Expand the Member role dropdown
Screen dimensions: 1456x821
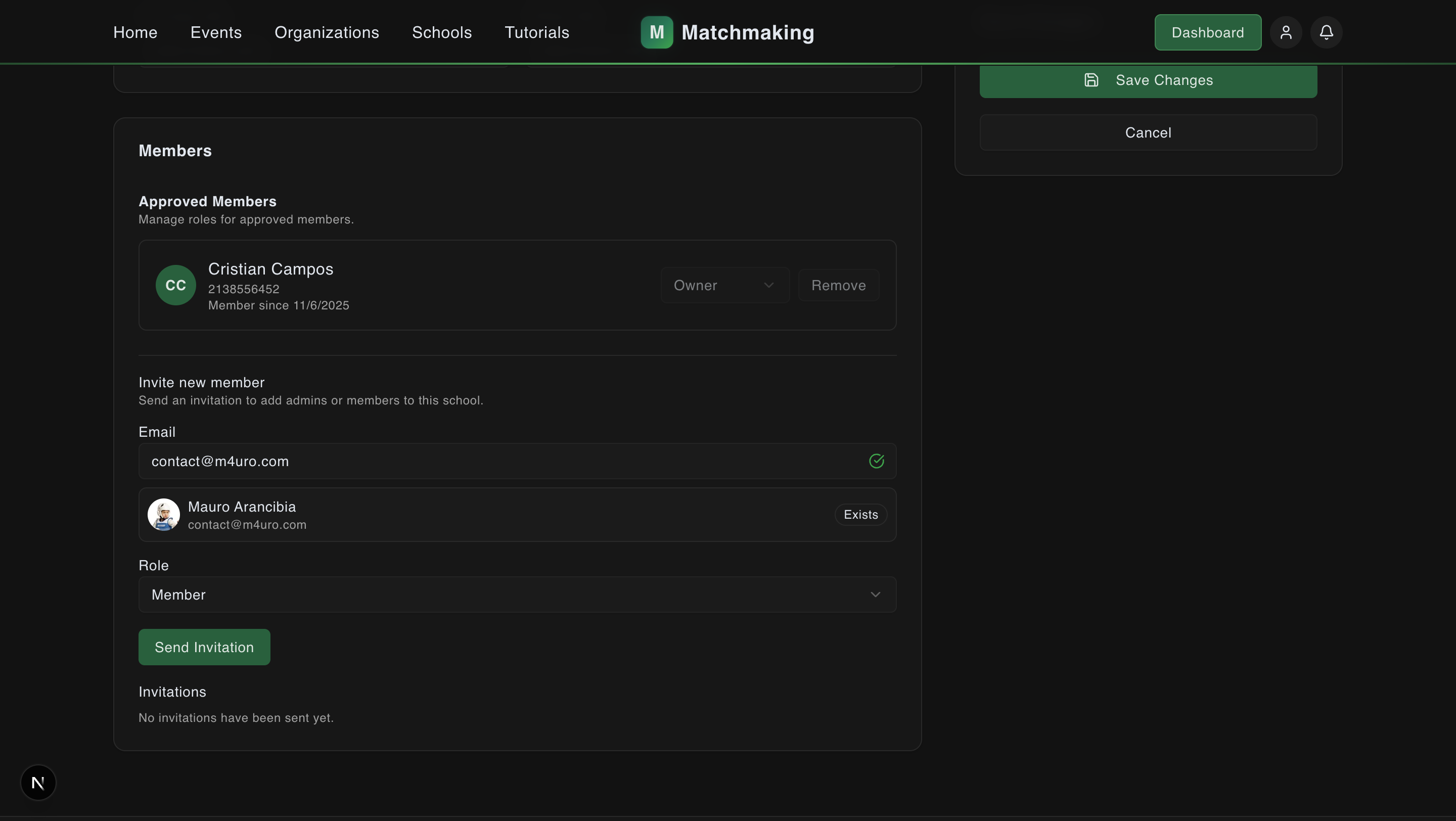click(517, 595)
